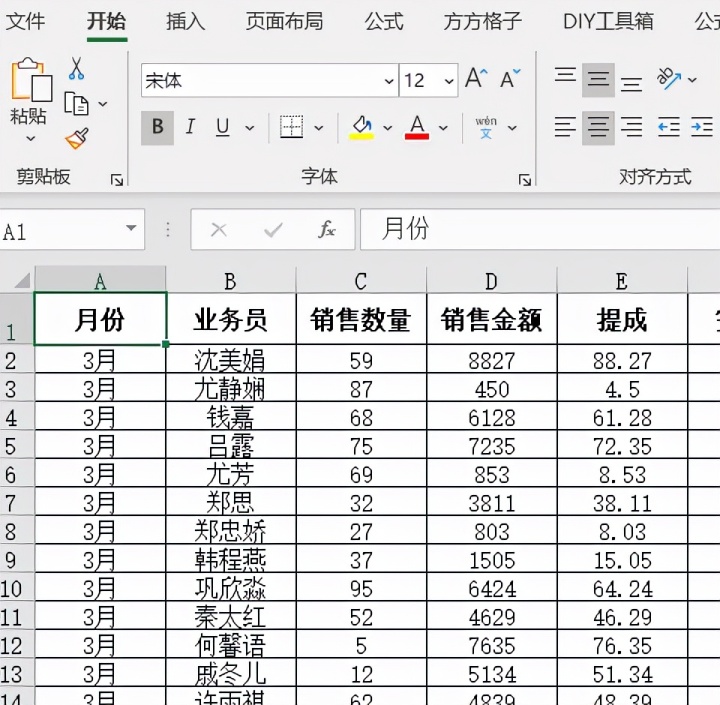Expand text orientation dropdown arrow

pyautogui.click(x=692, y=80)
